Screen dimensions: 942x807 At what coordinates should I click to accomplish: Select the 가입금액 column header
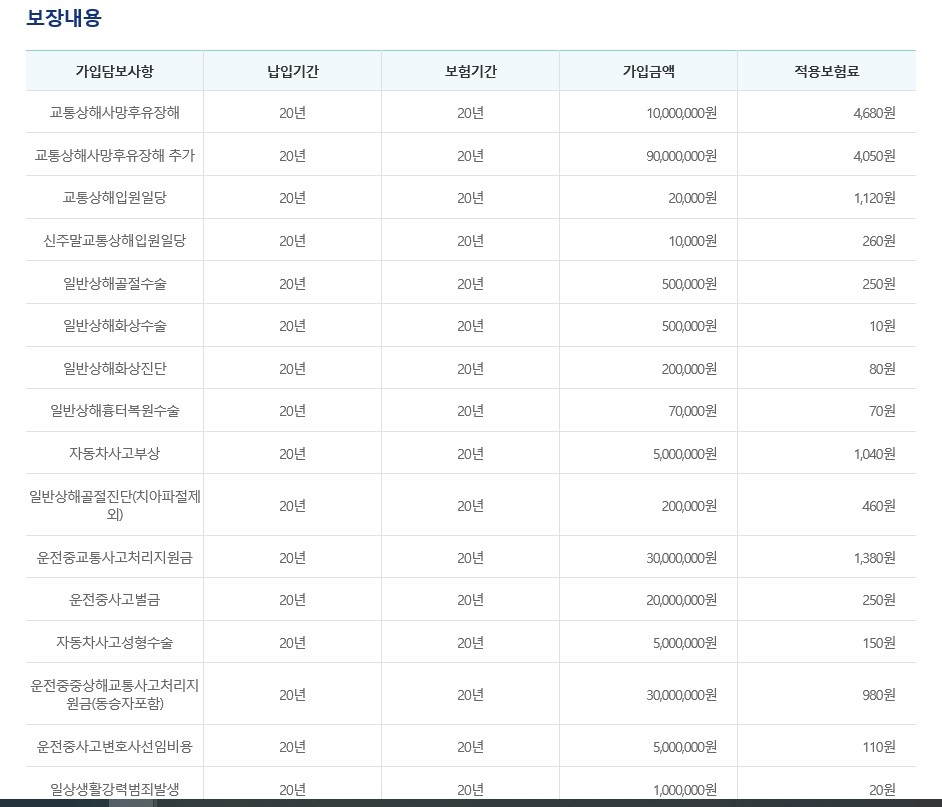(x=648, y=71)
